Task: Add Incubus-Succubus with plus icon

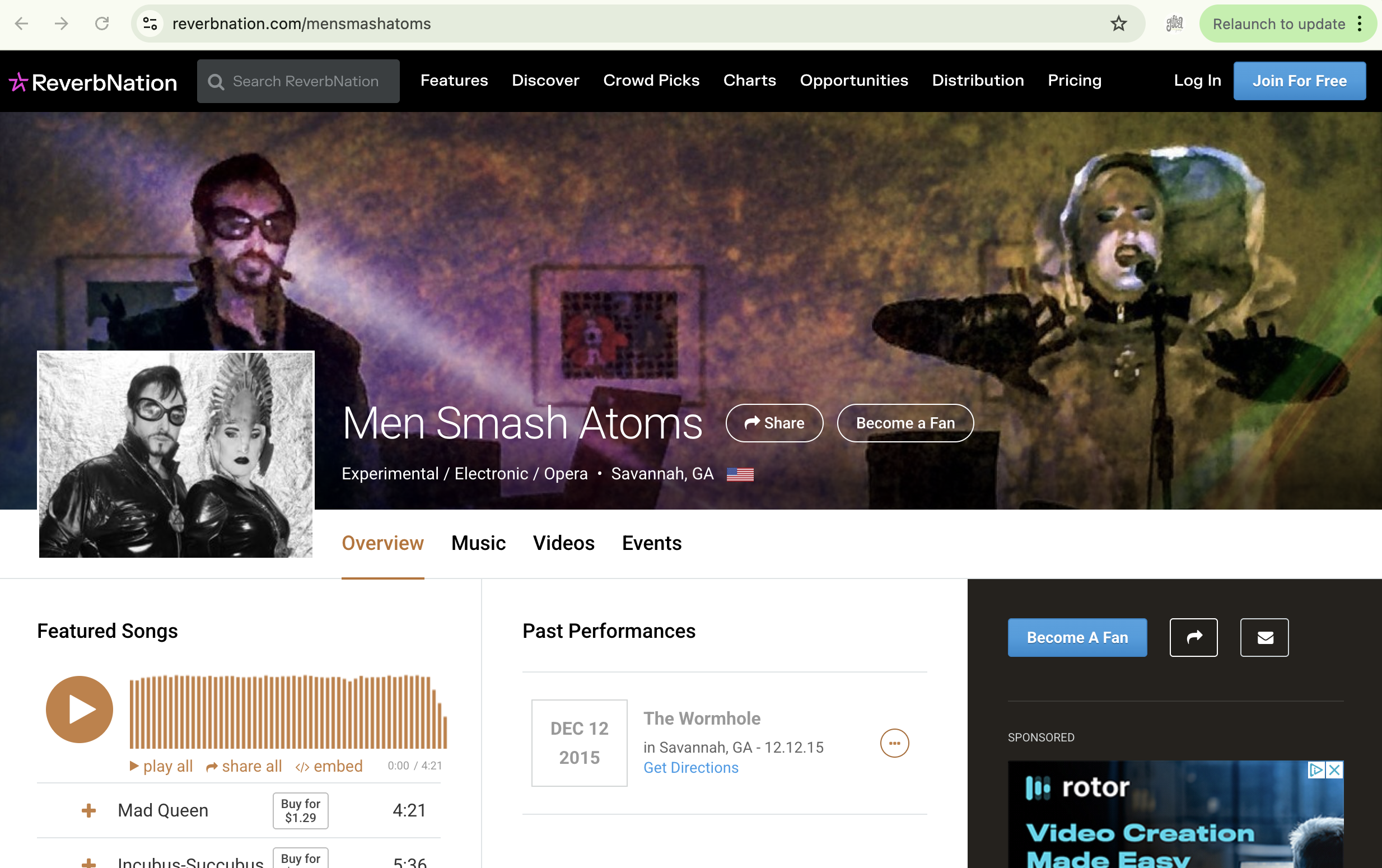Action: coord(88,862)
